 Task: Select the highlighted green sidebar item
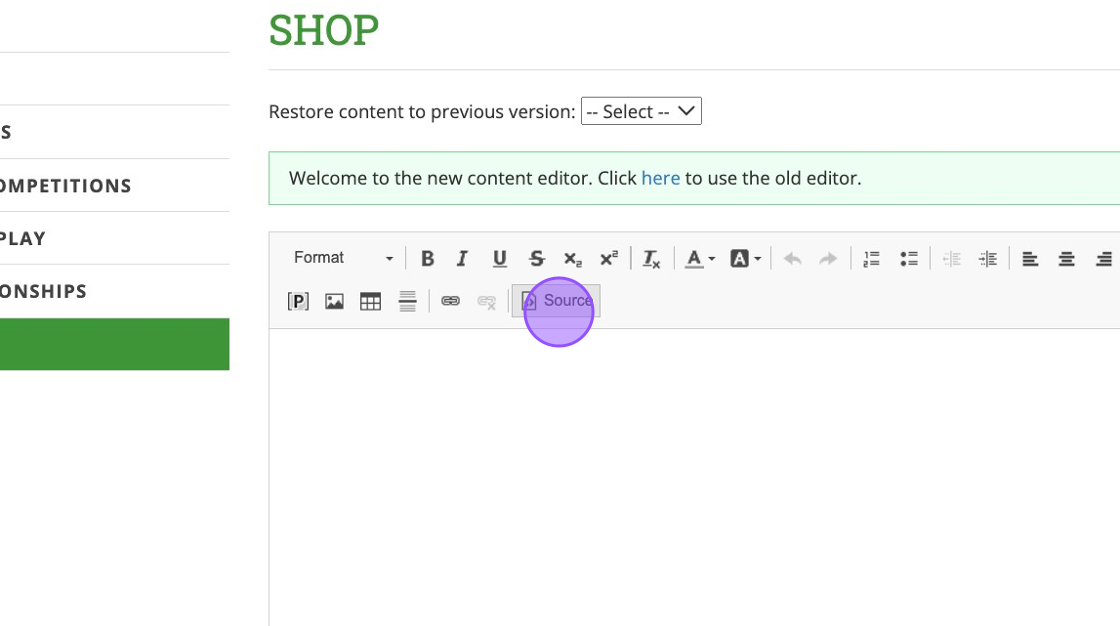point(114,344)
